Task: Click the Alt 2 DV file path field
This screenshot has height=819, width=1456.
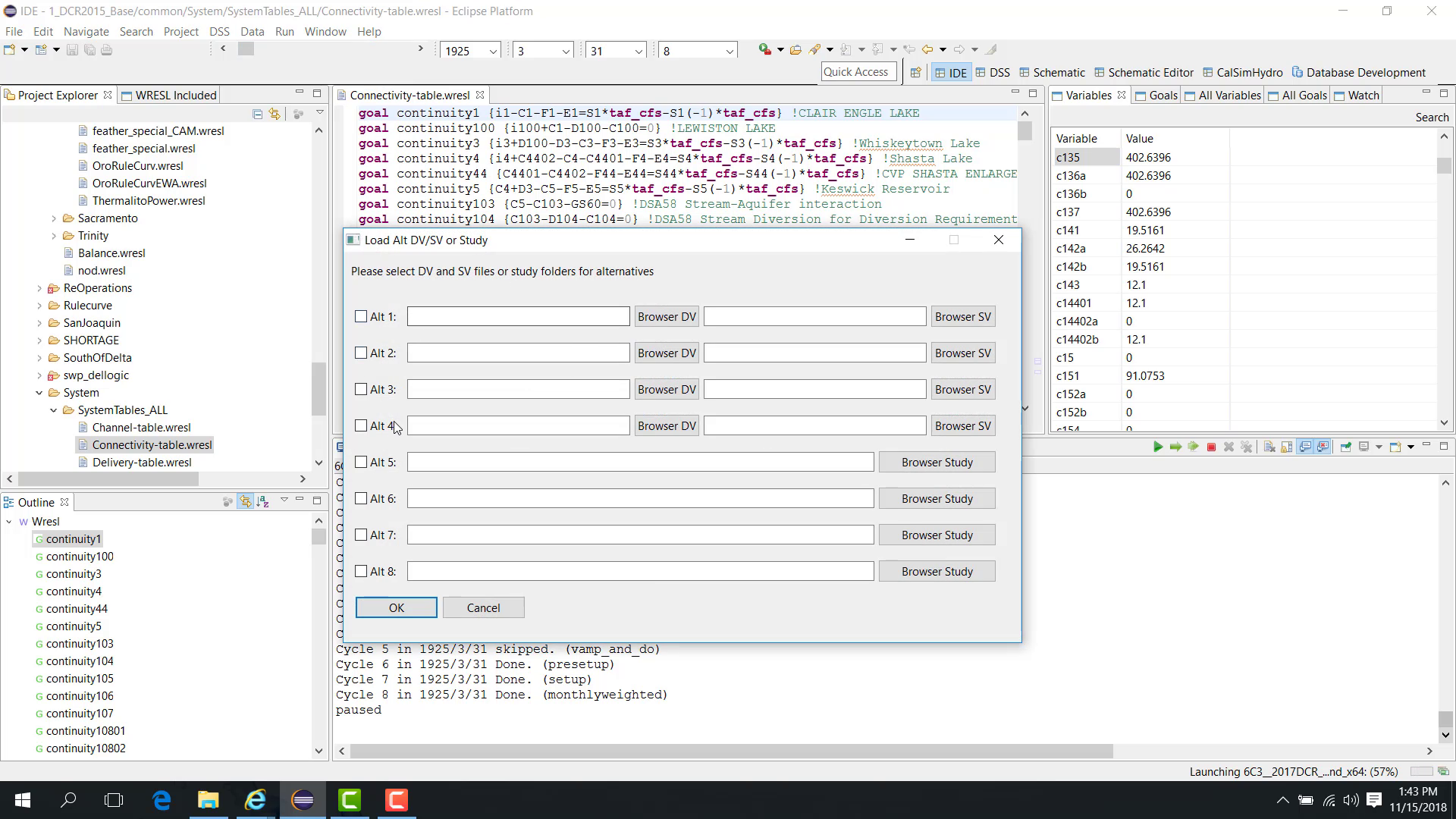Action: [x=518, y=353]
